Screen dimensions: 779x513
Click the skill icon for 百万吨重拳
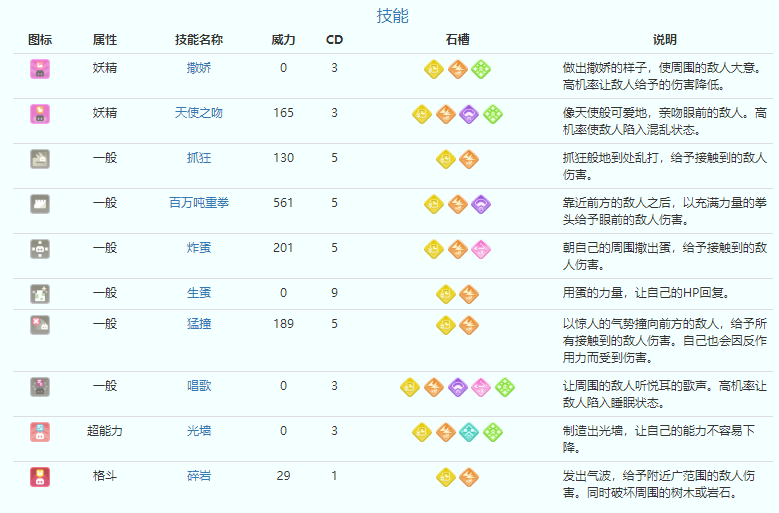40,203
